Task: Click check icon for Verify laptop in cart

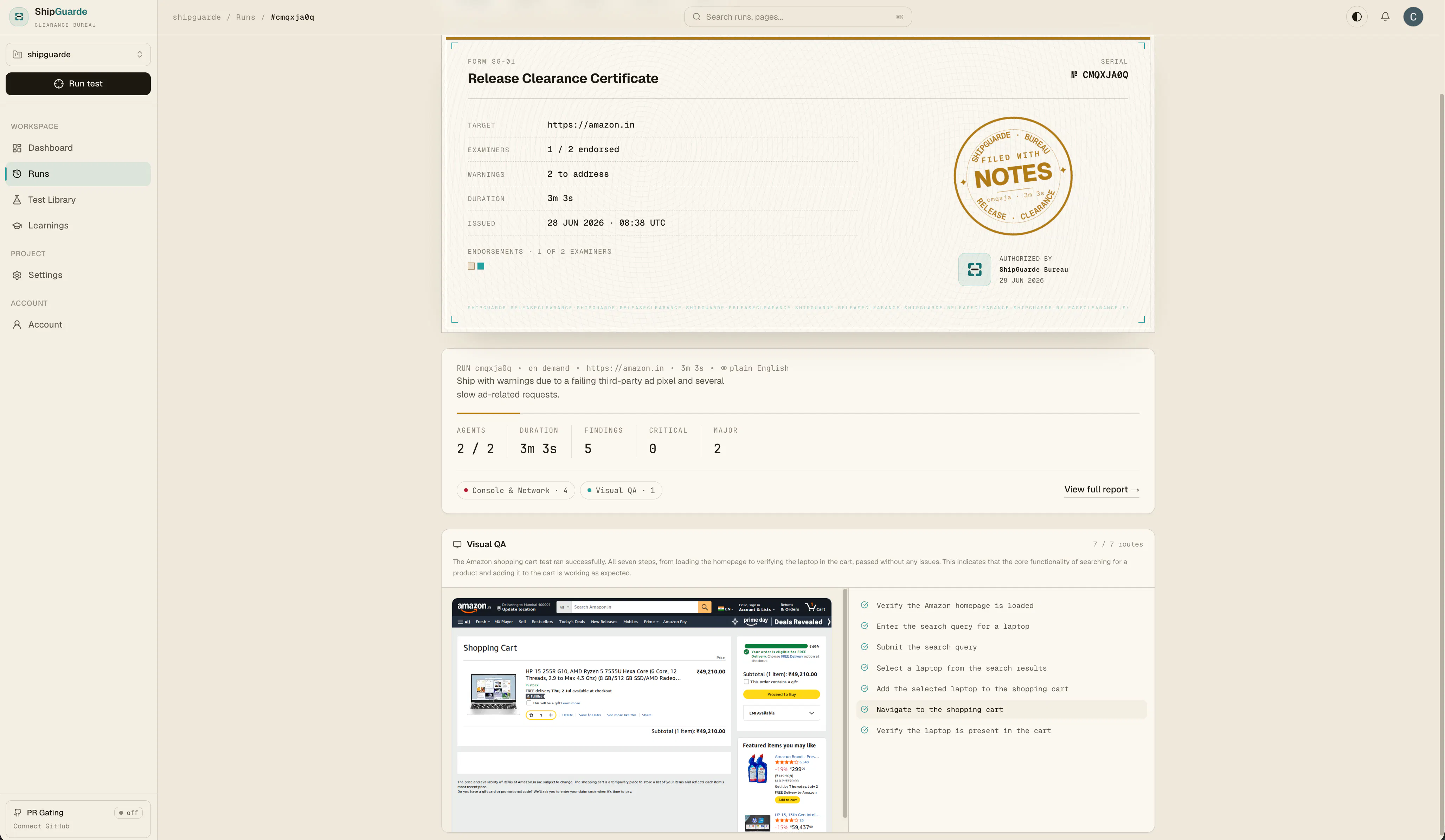Action: 864,730
